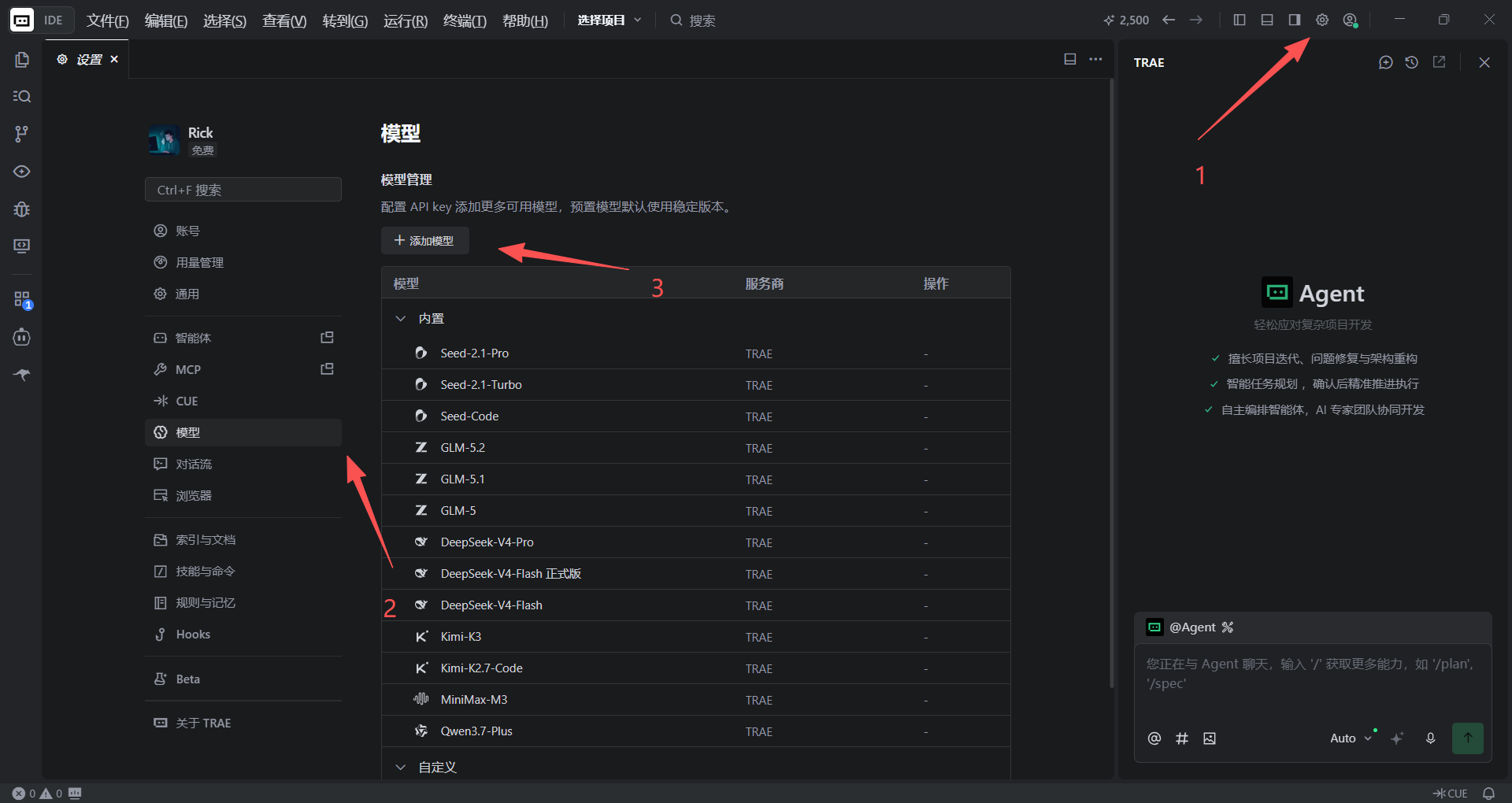1512x803 pixels.
Task: Click the errors count in status bar
Action: [24, 794]
